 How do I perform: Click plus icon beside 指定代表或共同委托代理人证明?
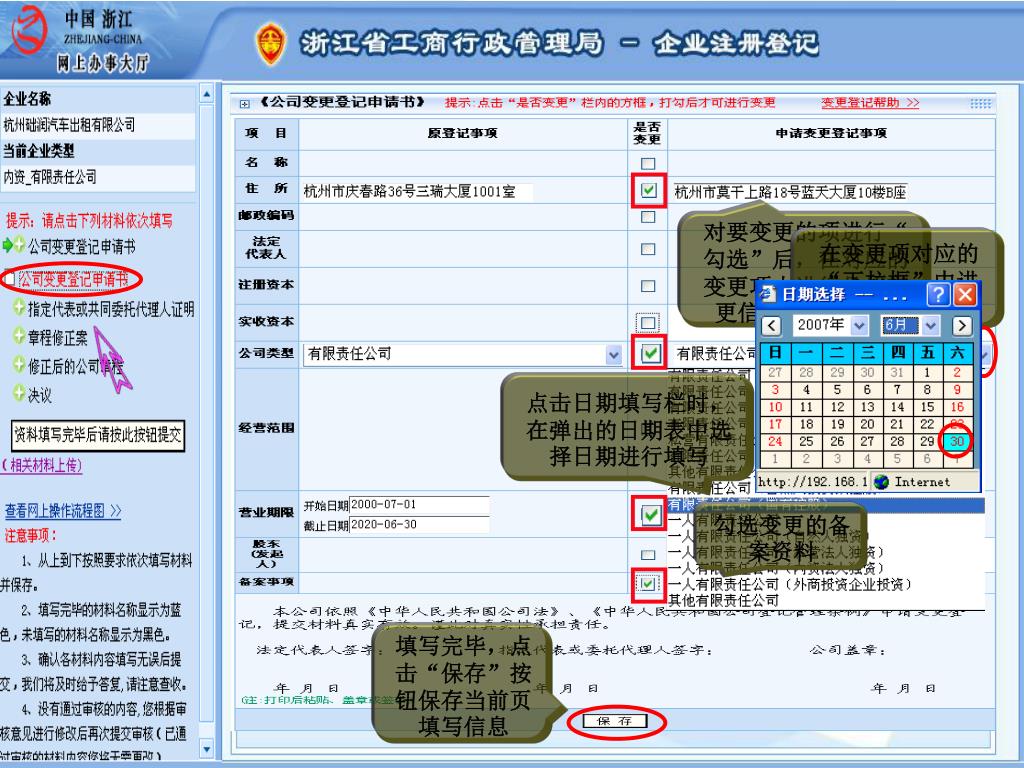19,307
